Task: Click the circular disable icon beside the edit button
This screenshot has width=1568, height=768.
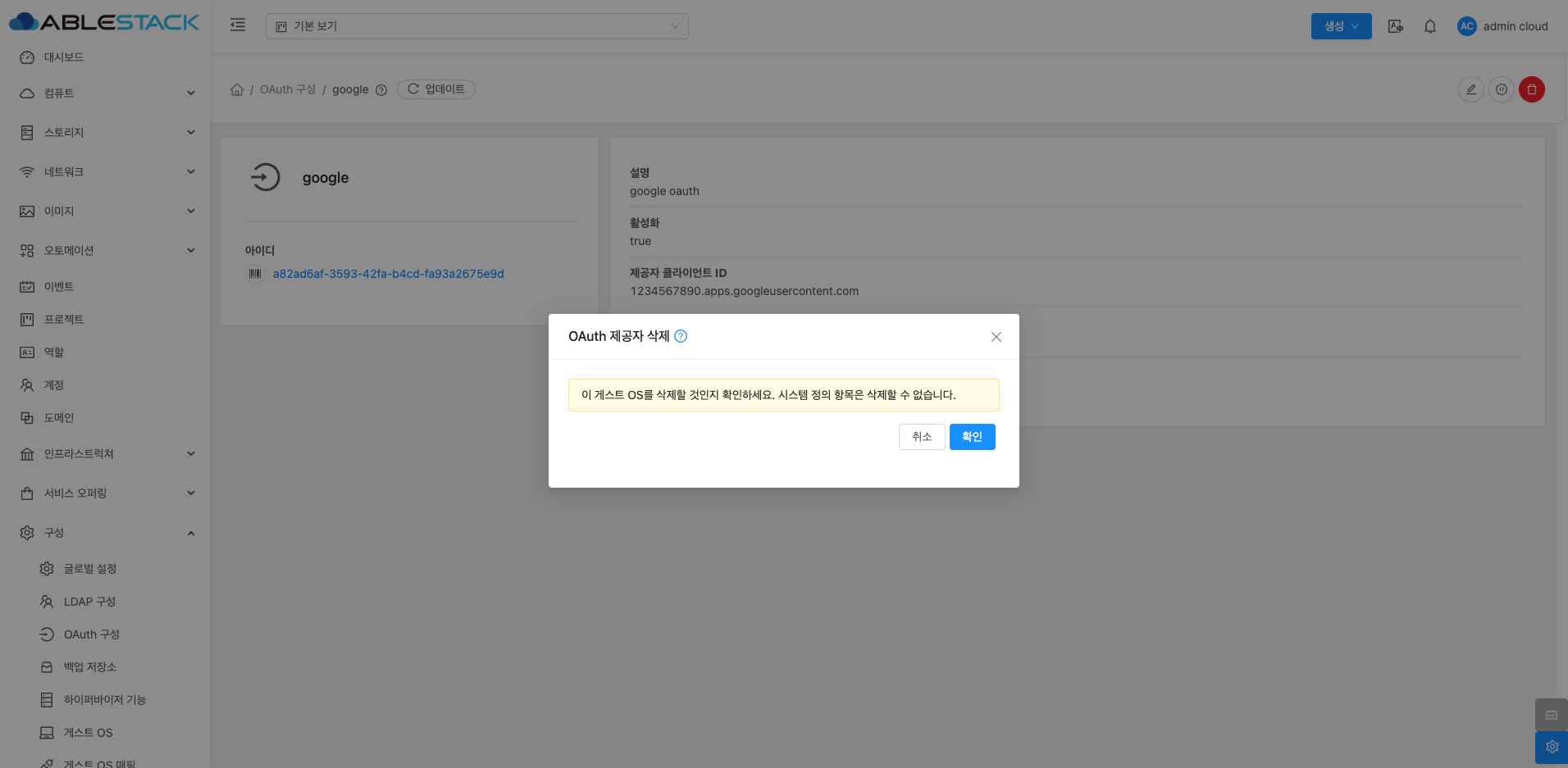Action: (1502, 89)
